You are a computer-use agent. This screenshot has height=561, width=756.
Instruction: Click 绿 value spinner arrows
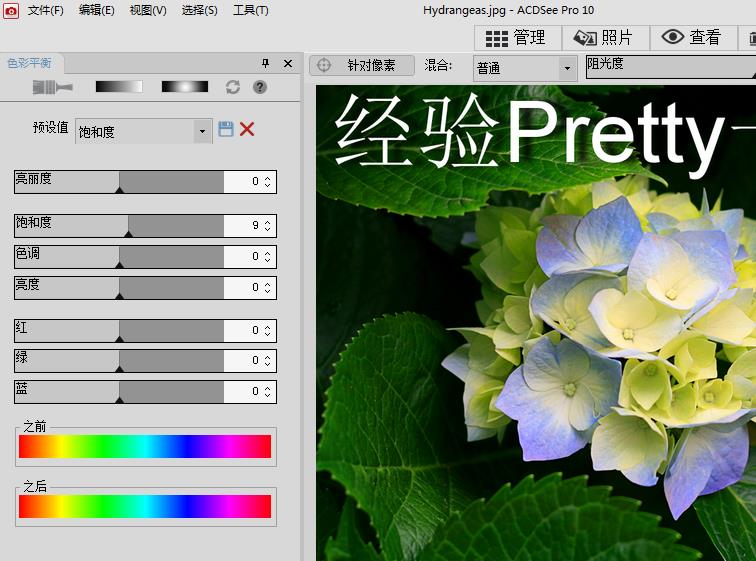point(268,361)
